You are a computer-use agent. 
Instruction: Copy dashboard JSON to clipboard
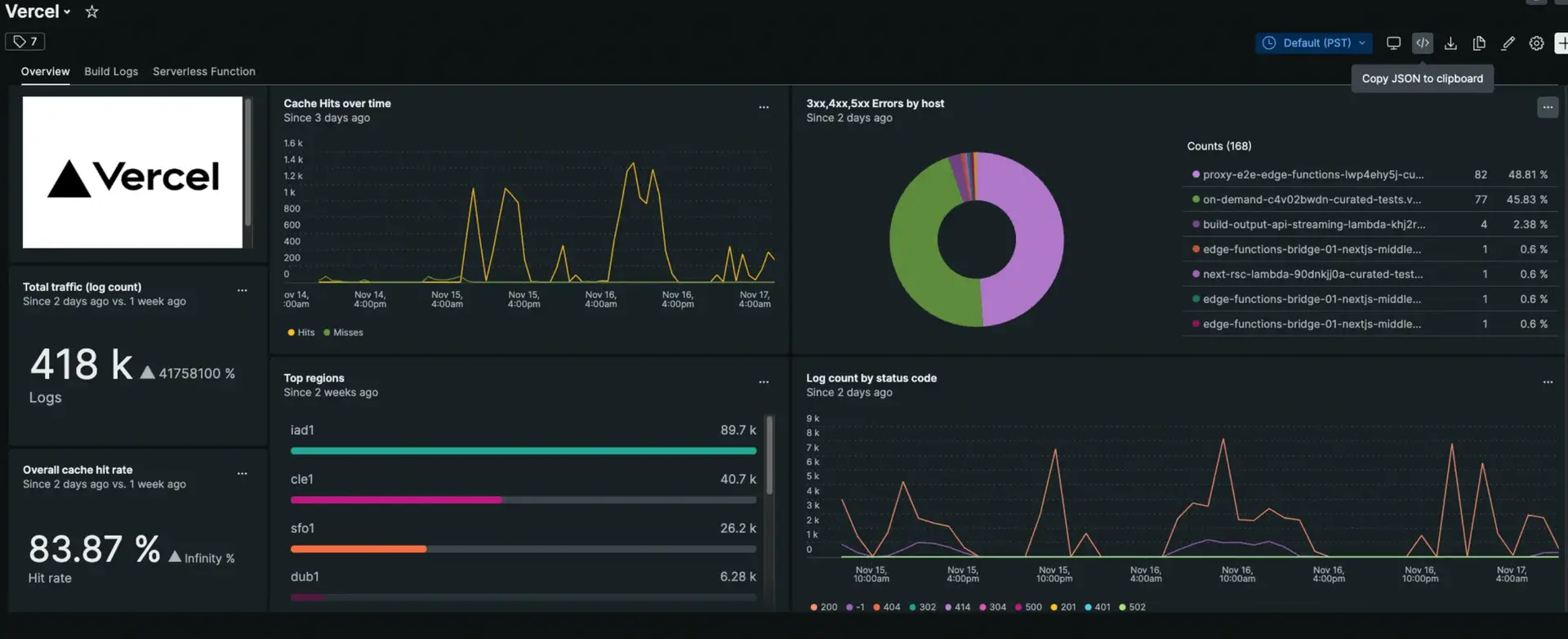(1422, 43)
